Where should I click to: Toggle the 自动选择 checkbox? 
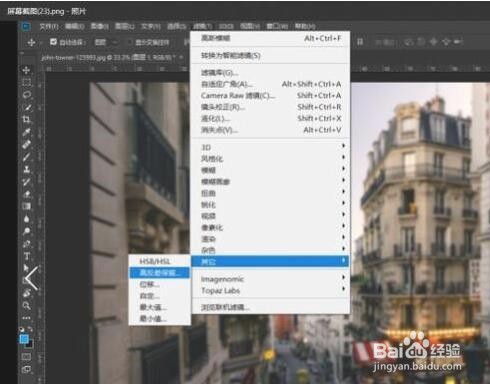point(53,42)
